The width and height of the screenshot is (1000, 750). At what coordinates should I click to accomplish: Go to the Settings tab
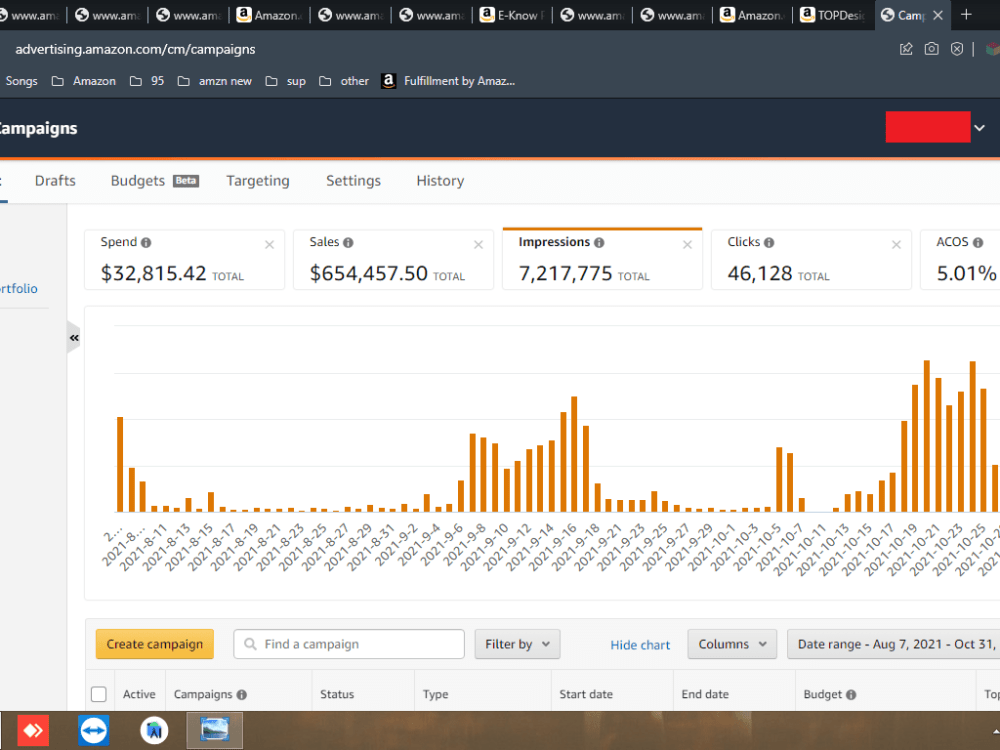(x=353, y=180)
